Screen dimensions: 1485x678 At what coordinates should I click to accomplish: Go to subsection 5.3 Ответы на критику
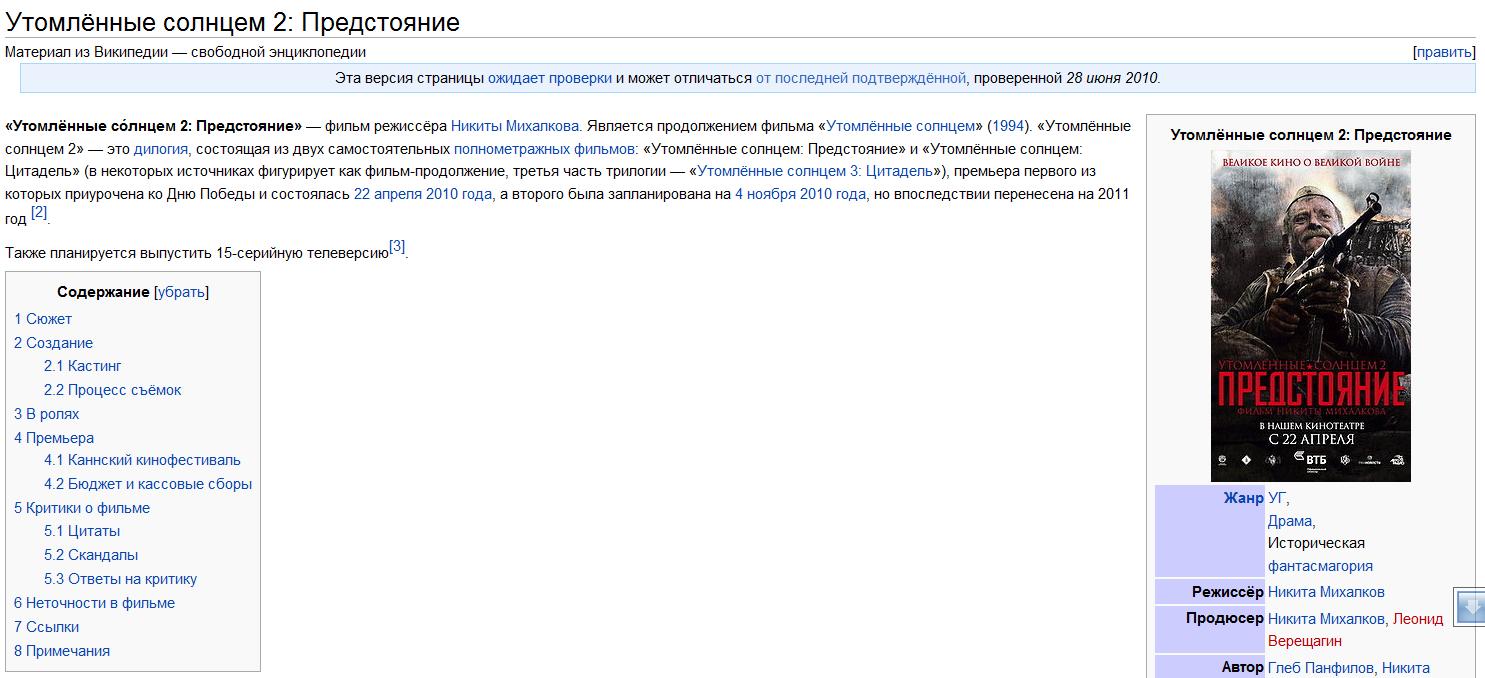tap(120, 579)
